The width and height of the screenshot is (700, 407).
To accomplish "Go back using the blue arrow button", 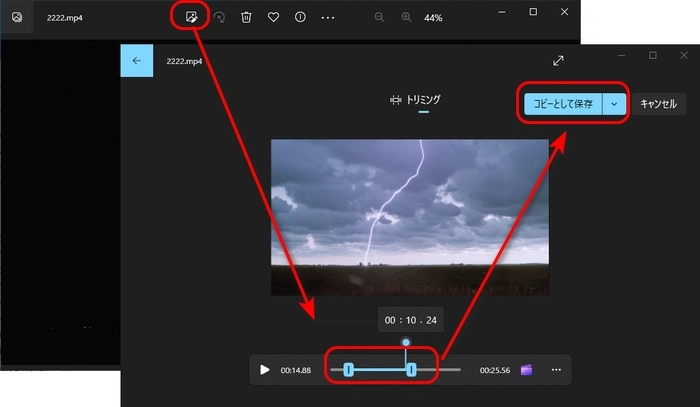I will (x=137, y=61).
